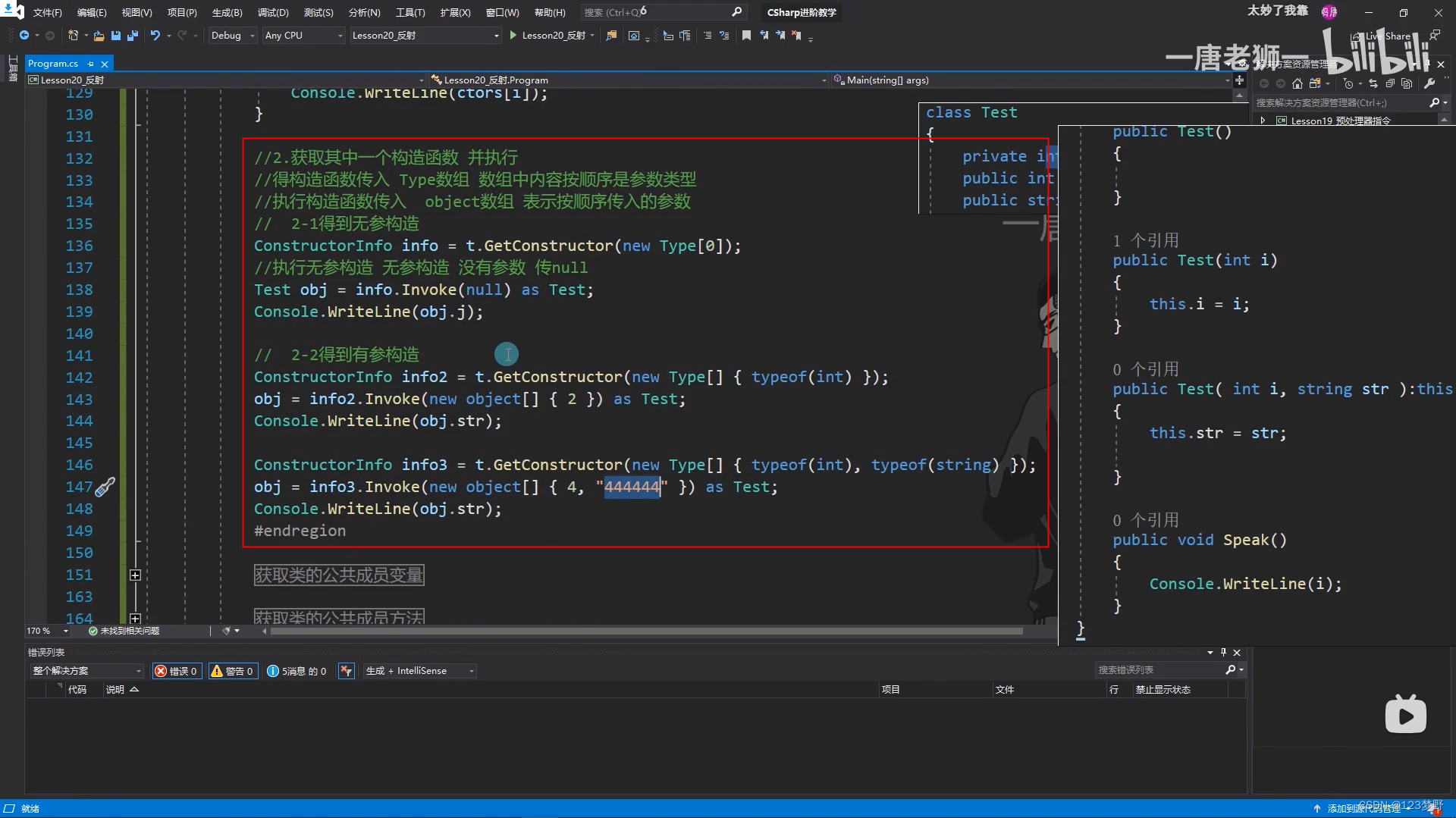Toggle the errors filter 错误 0
The image size is (1456, 818).
pos(177,671)
